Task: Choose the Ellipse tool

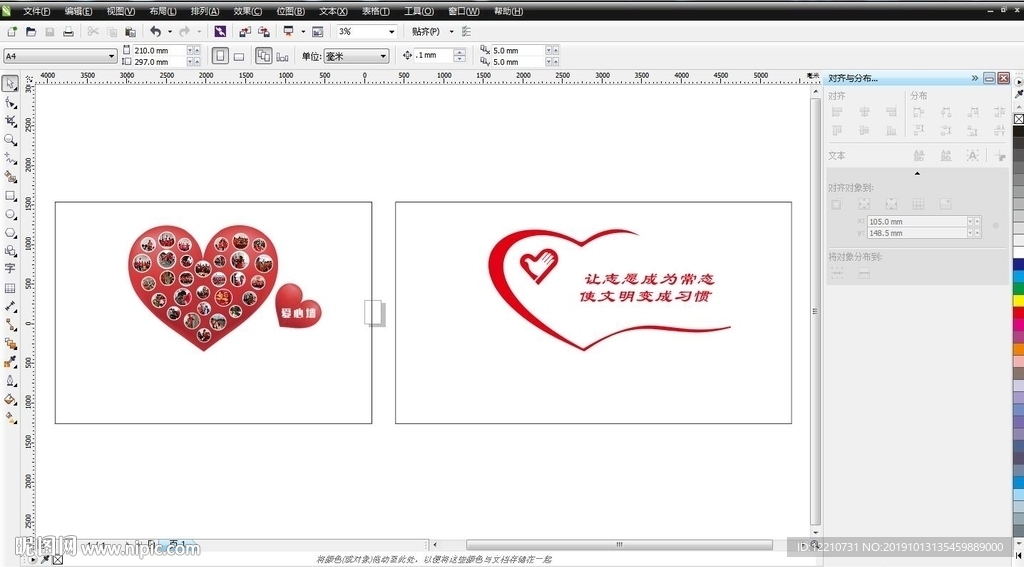Action: pyautogui.click(x=10, y=214)
